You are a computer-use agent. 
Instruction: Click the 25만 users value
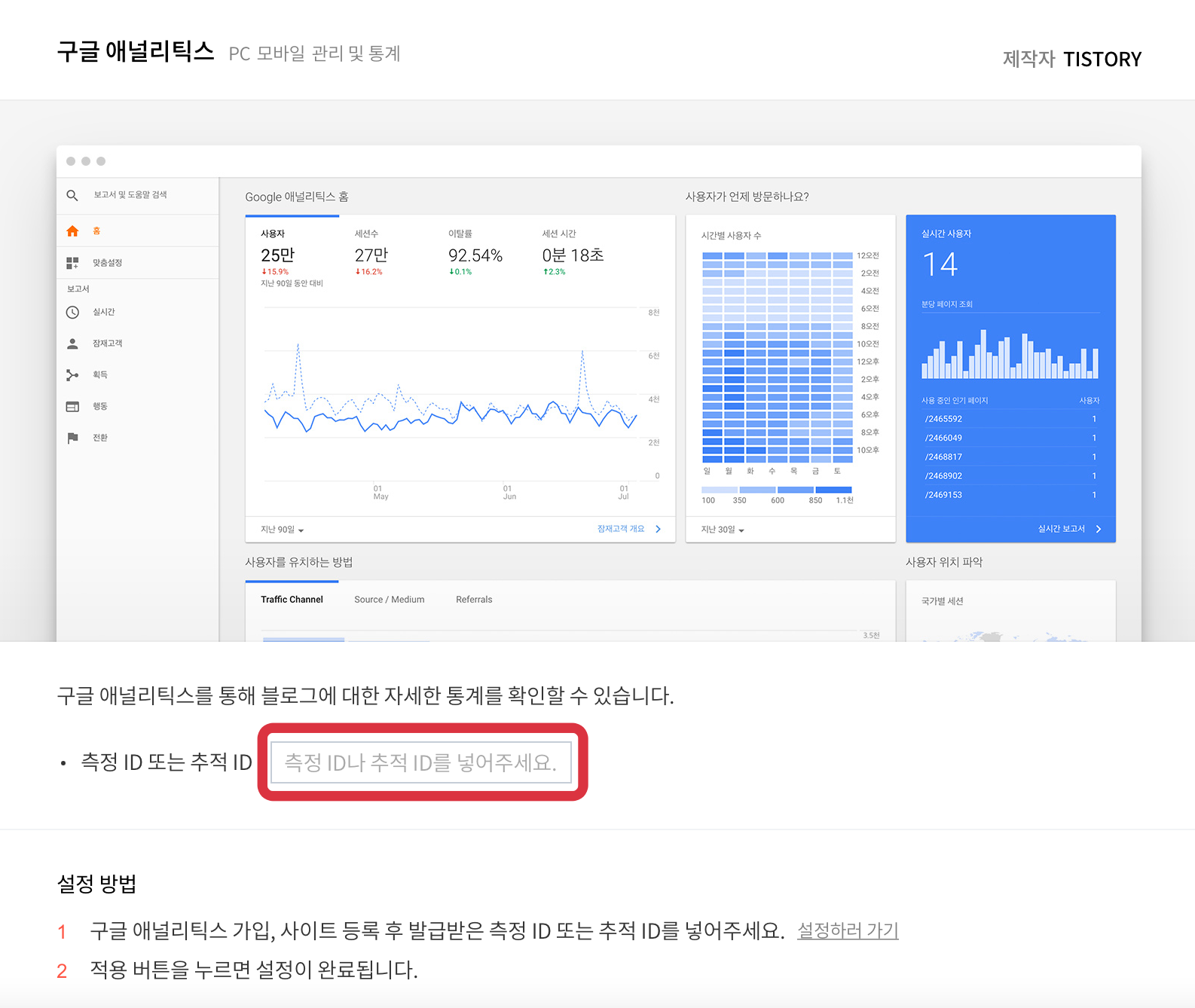(x=278, y=255)
